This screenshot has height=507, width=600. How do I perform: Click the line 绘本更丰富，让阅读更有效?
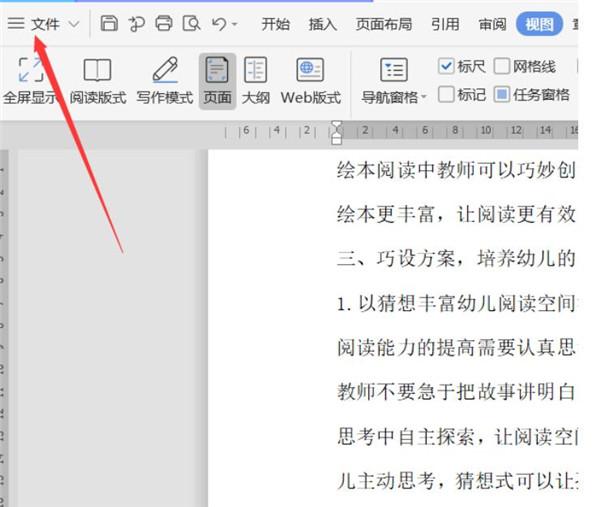coord(457,214)
